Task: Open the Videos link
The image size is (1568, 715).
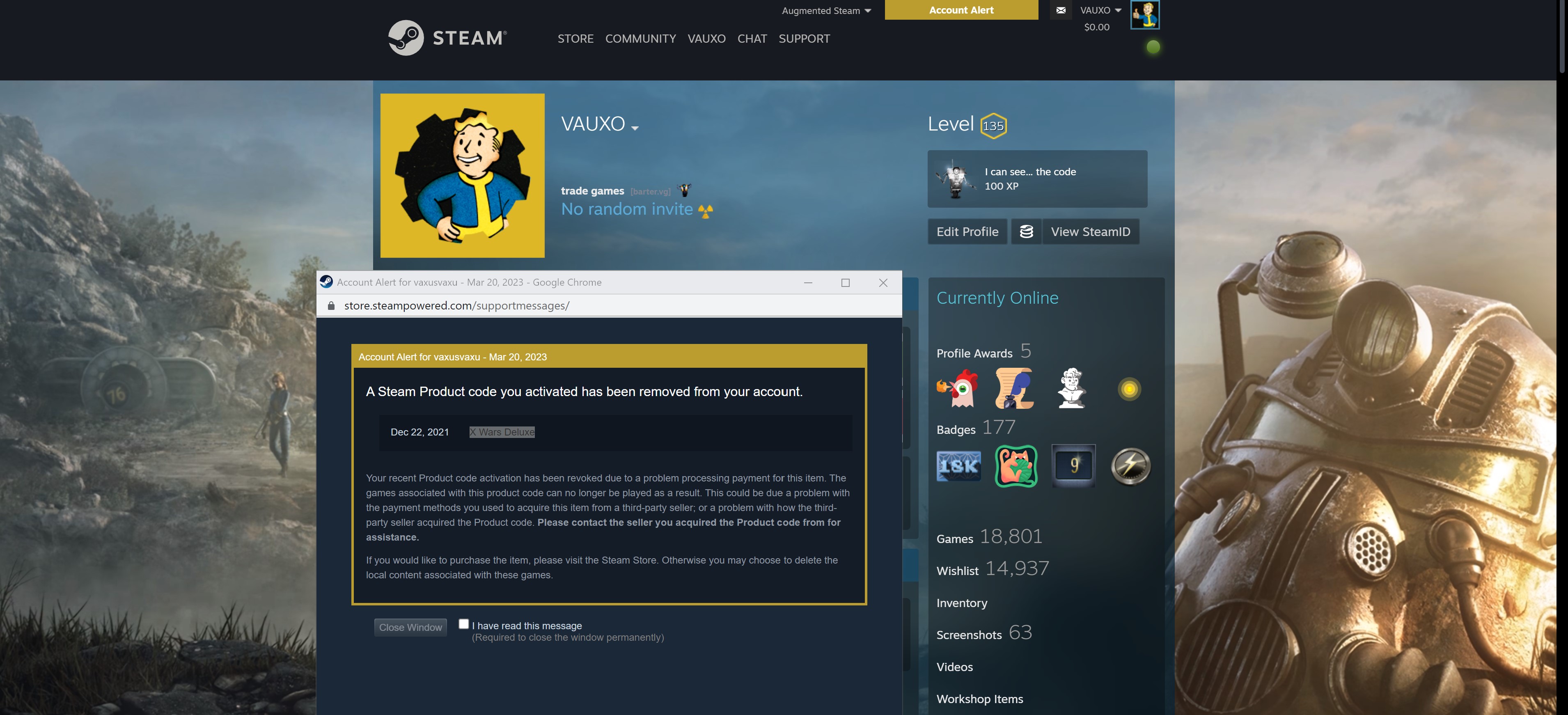Action: tap(954, 667)
